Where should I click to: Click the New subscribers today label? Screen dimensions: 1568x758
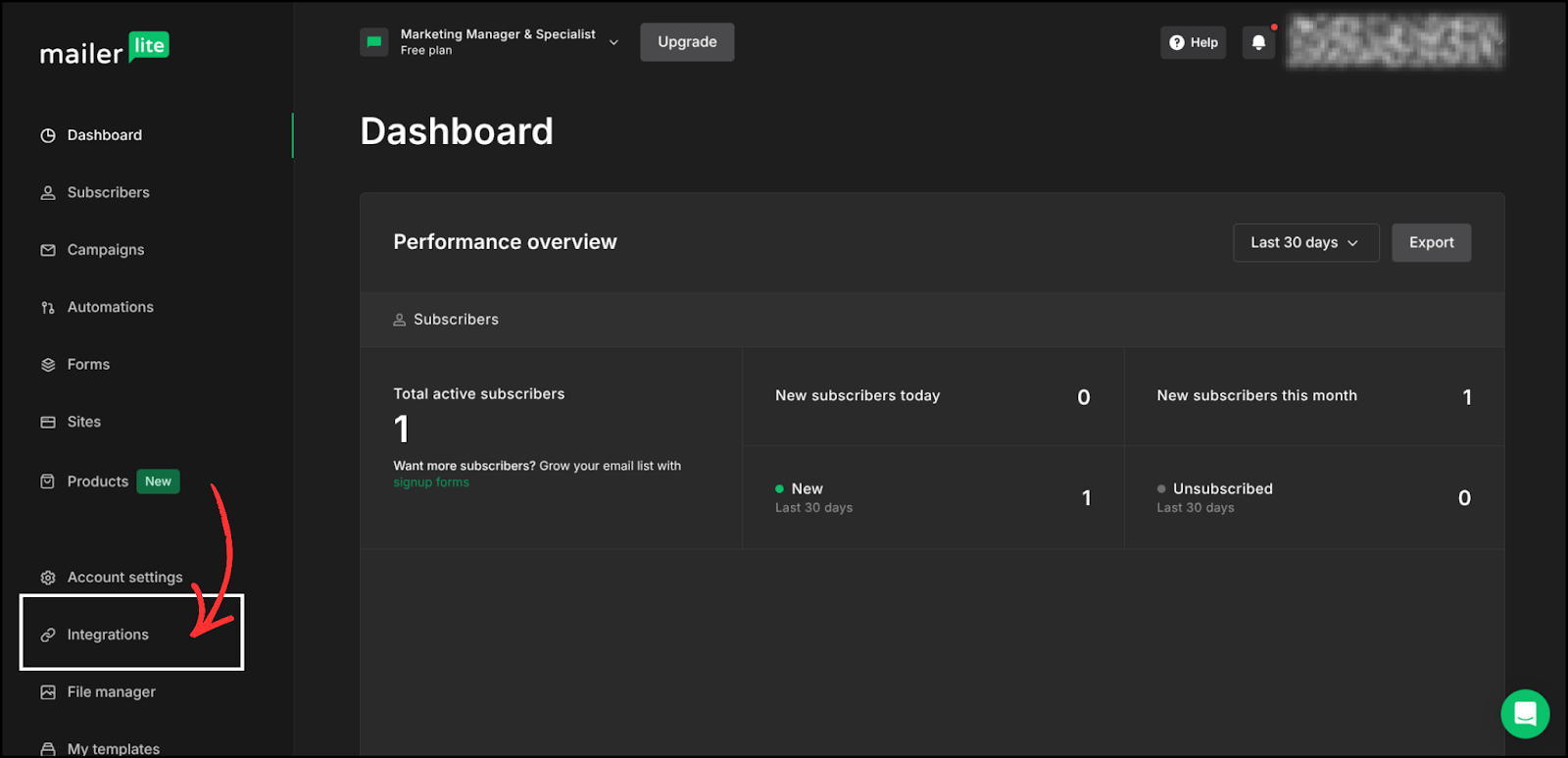point(857,396)
